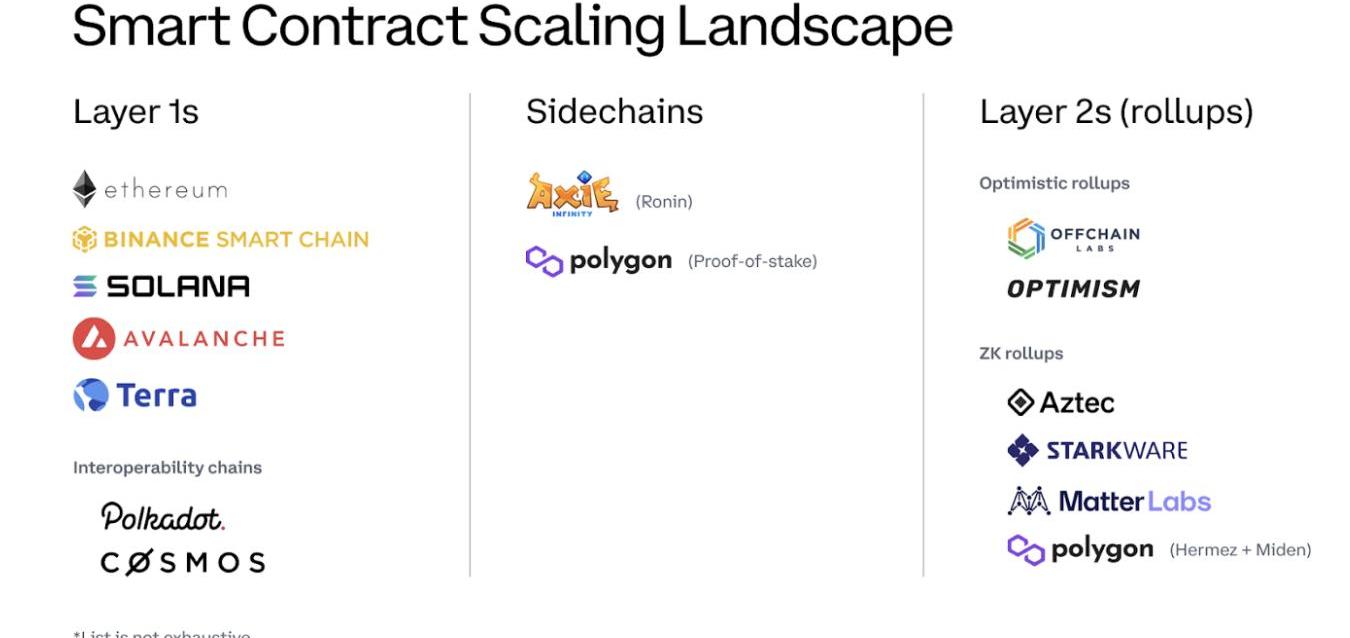1350x638 pixels.
Task: Click the Interoperability chains subheading
Action: (167, 467)
